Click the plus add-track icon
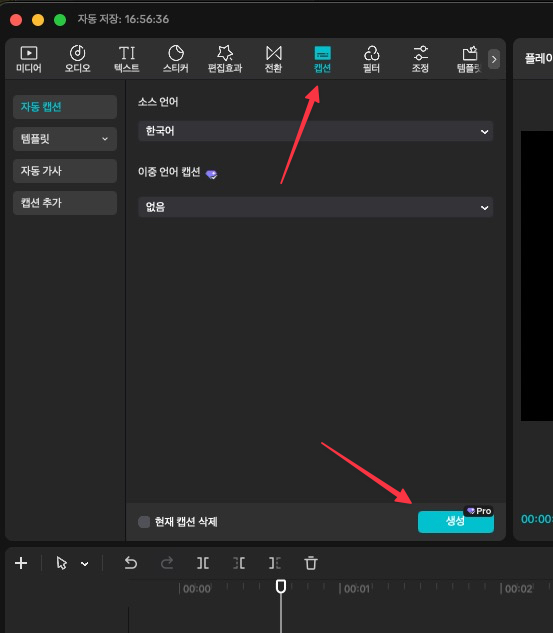 tap(21, 563)
